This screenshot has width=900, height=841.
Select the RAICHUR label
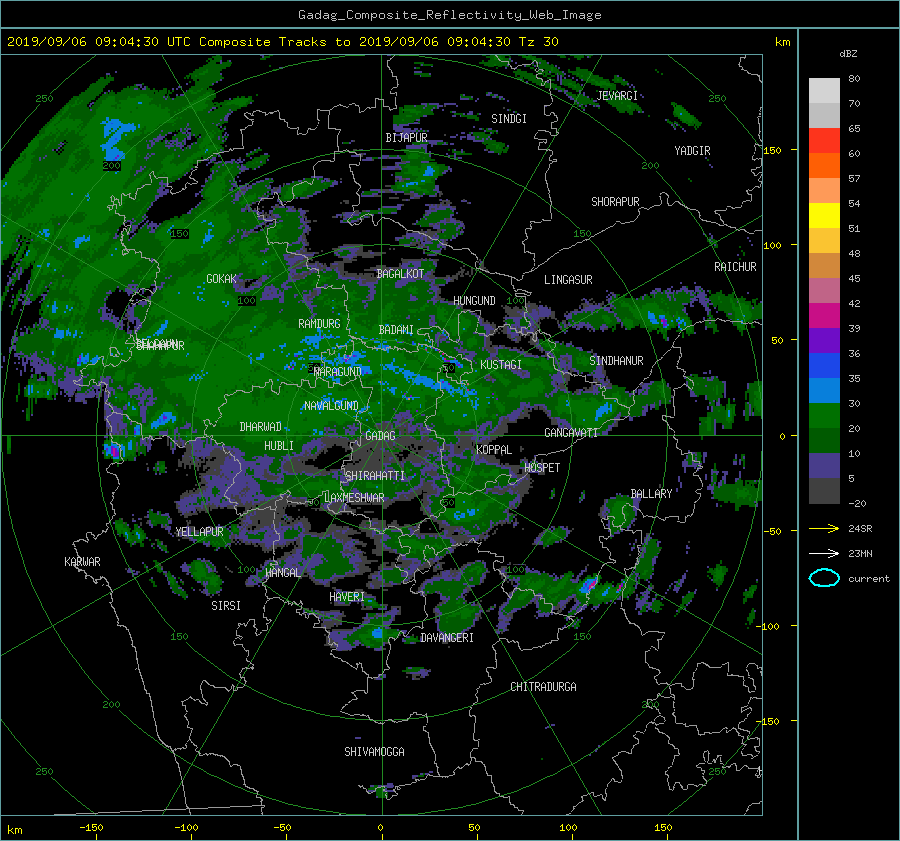pyautogui.click(x=735, y=267)
